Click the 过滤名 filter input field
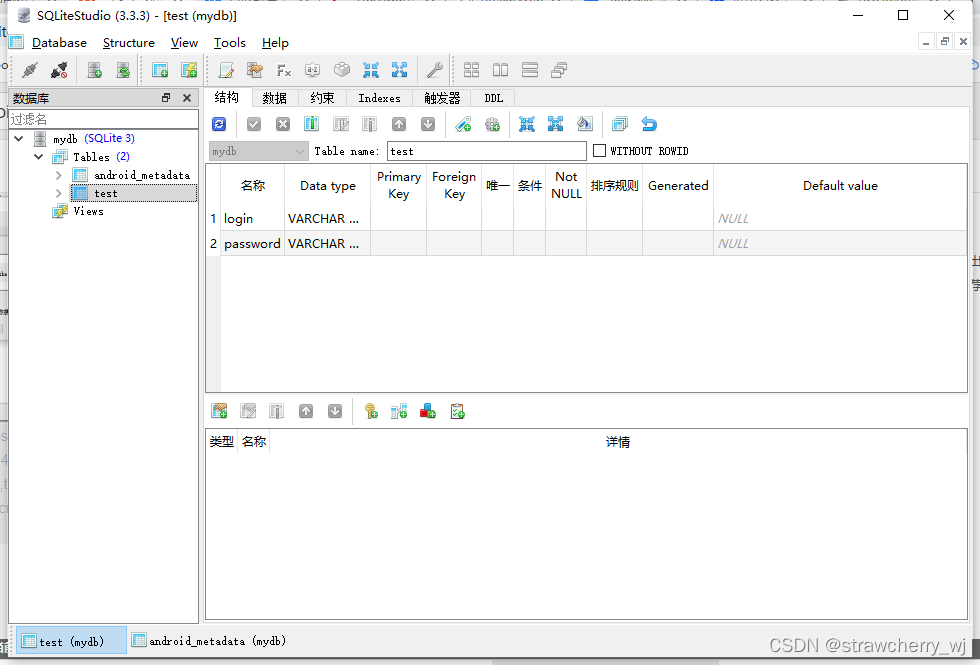 104,119
